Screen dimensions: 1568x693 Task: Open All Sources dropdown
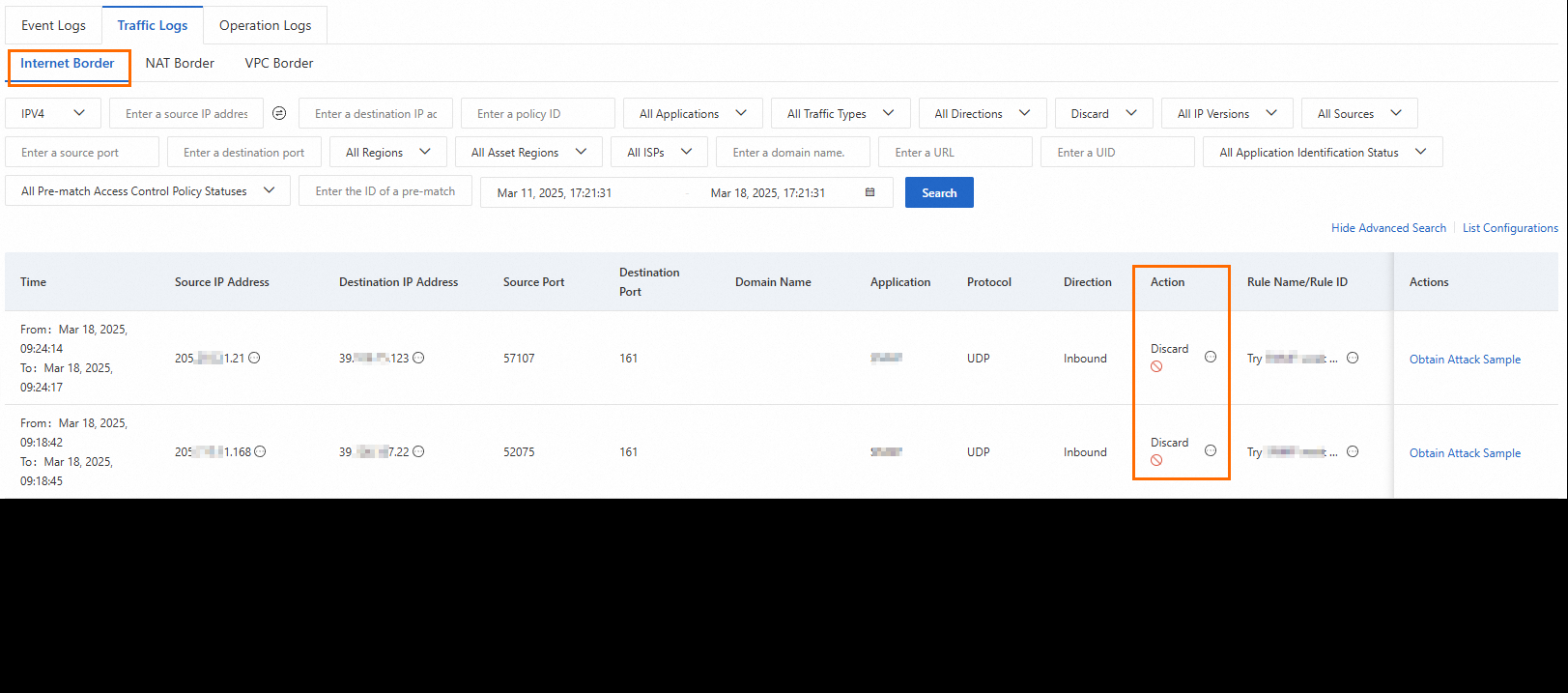point(1359,113)
